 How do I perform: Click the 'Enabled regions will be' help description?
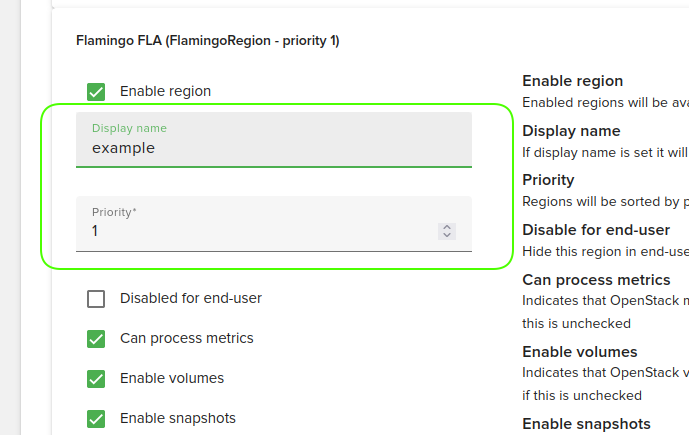[x=605, y=102]
